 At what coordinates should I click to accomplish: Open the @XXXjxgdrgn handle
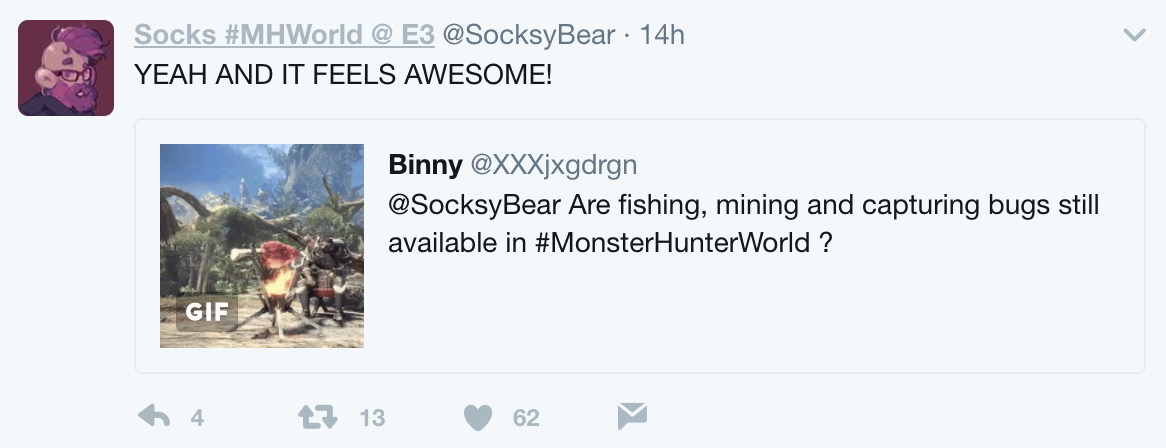pos(553,164)
